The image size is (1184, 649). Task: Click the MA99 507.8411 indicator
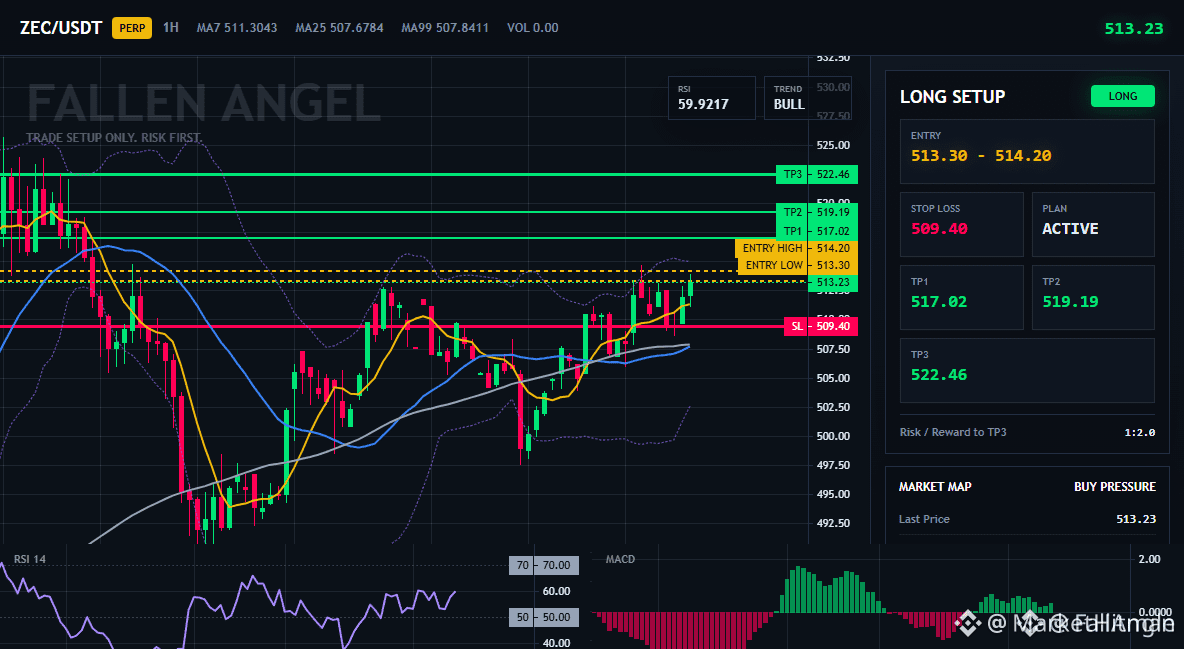point(445,28)
